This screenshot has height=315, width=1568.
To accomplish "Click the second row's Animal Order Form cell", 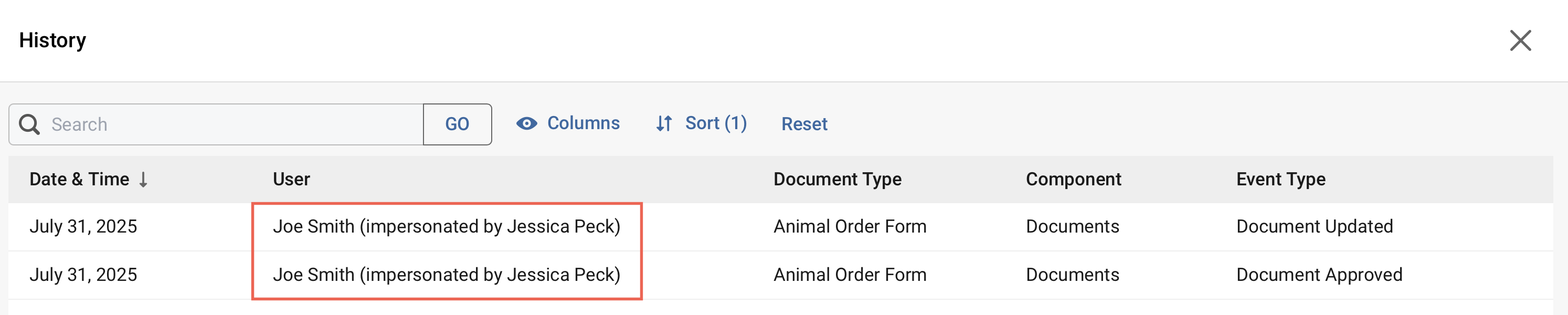I will pos(850,275).
